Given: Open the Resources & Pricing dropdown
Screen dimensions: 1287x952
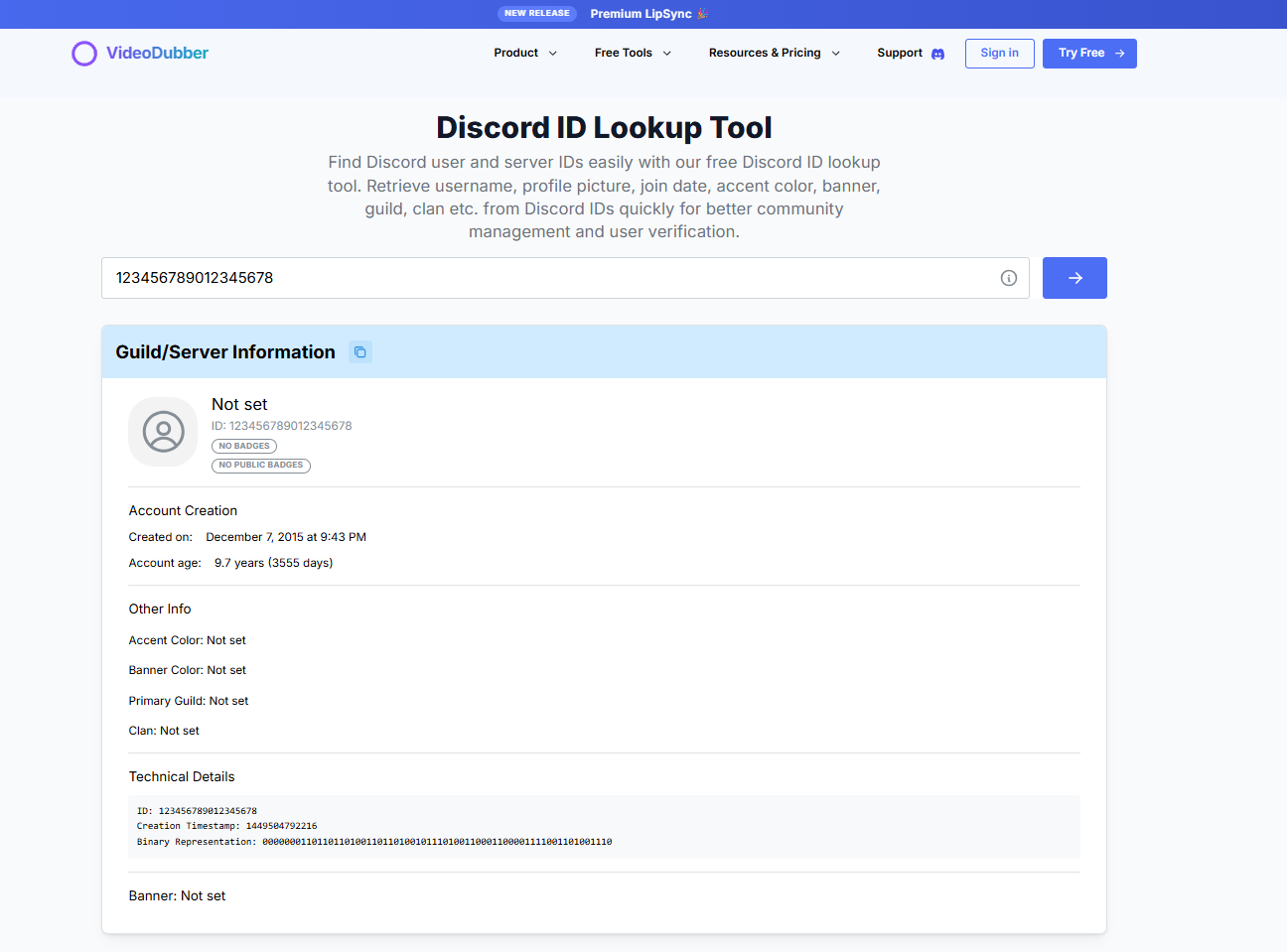Looking at the screenshot, I should 774,53.
